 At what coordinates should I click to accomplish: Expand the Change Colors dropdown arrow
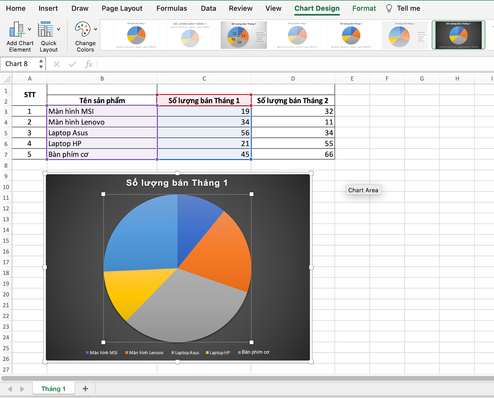tap(96, 29)
